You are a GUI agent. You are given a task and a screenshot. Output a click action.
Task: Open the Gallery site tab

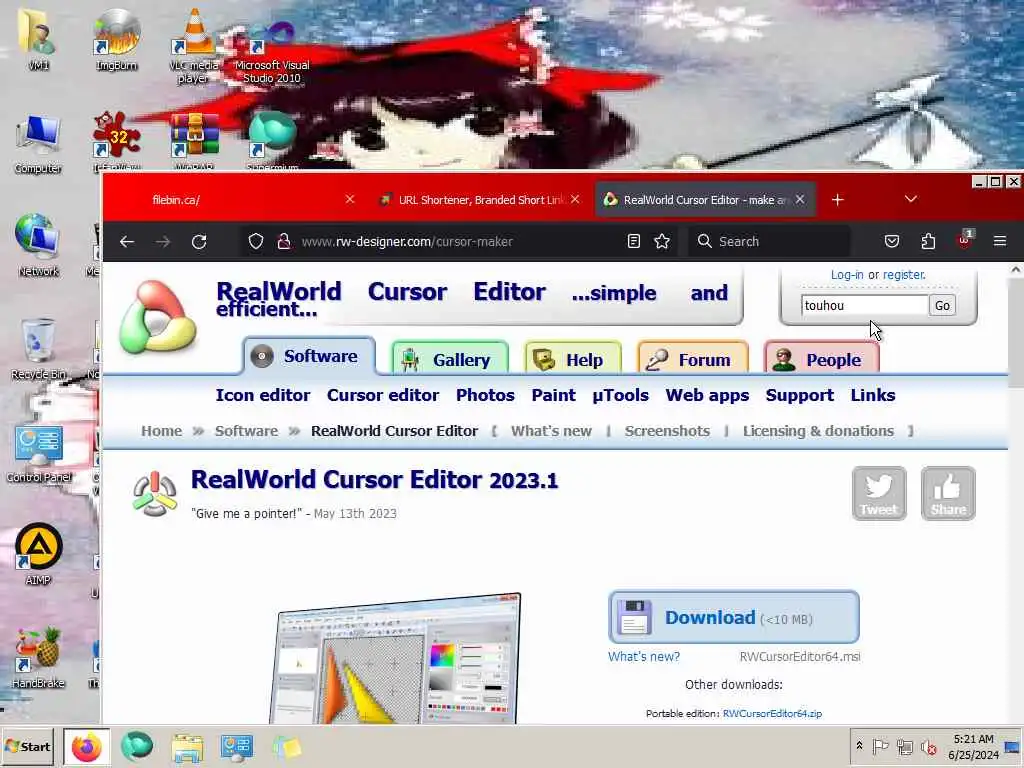[x=450, y=359]
